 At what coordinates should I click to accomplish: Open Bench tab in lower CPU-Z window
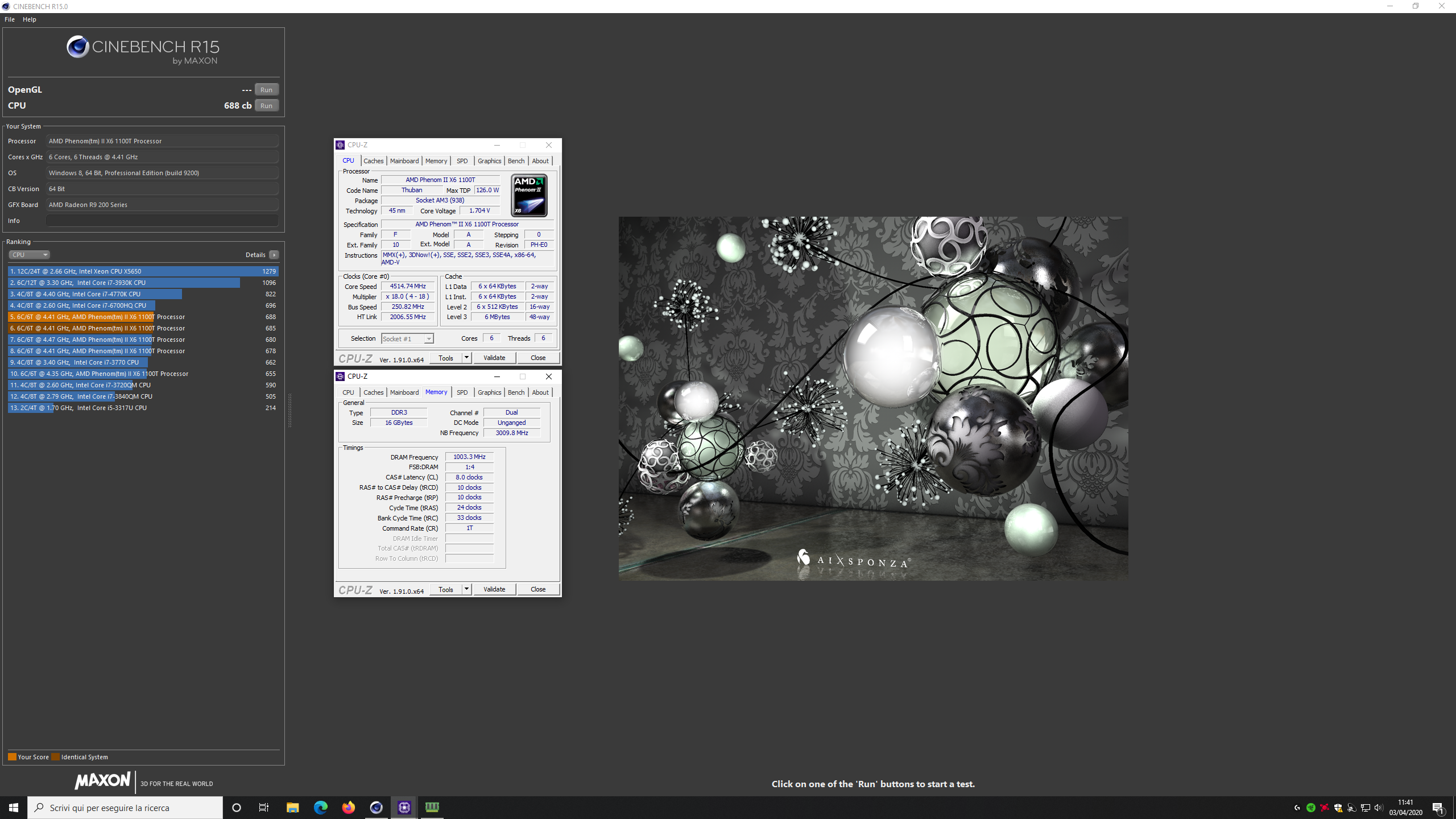tap(516, 392)
